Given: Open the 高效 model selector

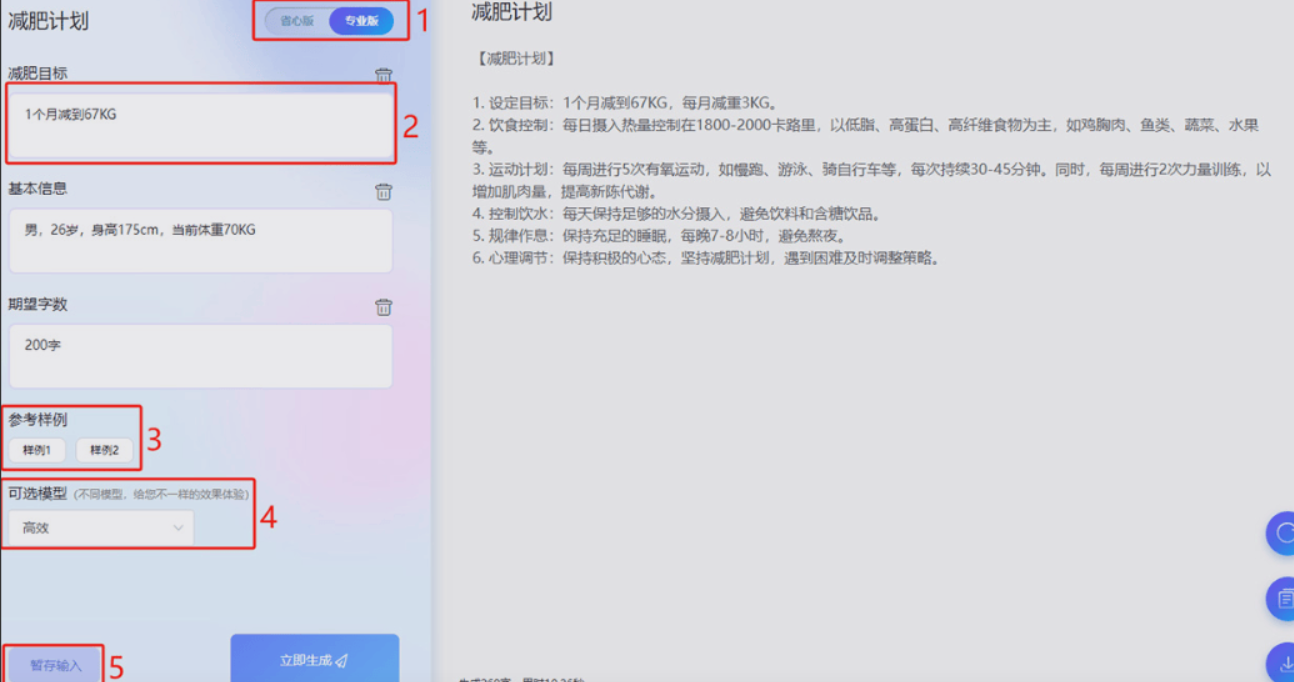Looking at the screenshot, I should coord(98,527).
